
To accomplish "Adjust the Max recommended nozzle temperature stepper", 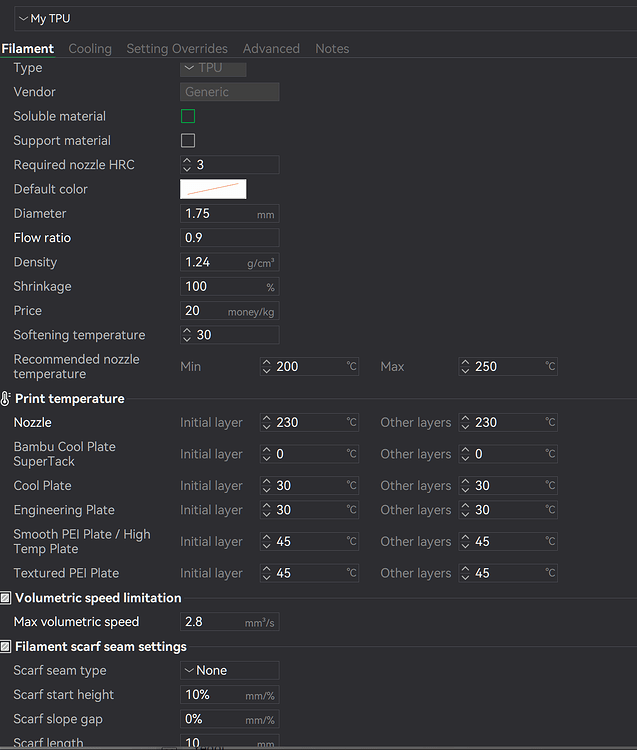I will tap(465, 366).
